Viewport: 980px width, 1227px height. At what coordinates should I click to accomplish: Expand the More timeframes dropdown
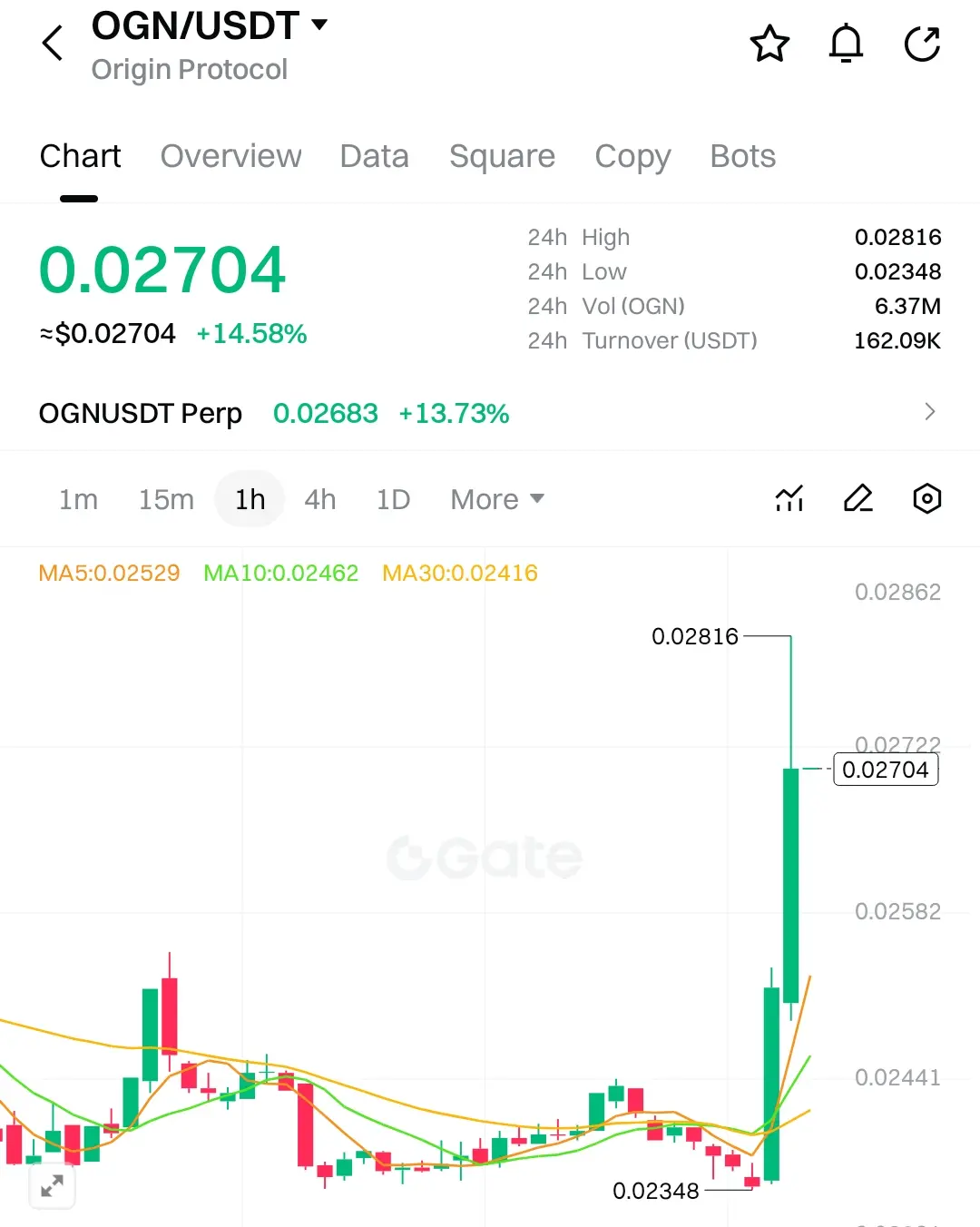(497, 499)
